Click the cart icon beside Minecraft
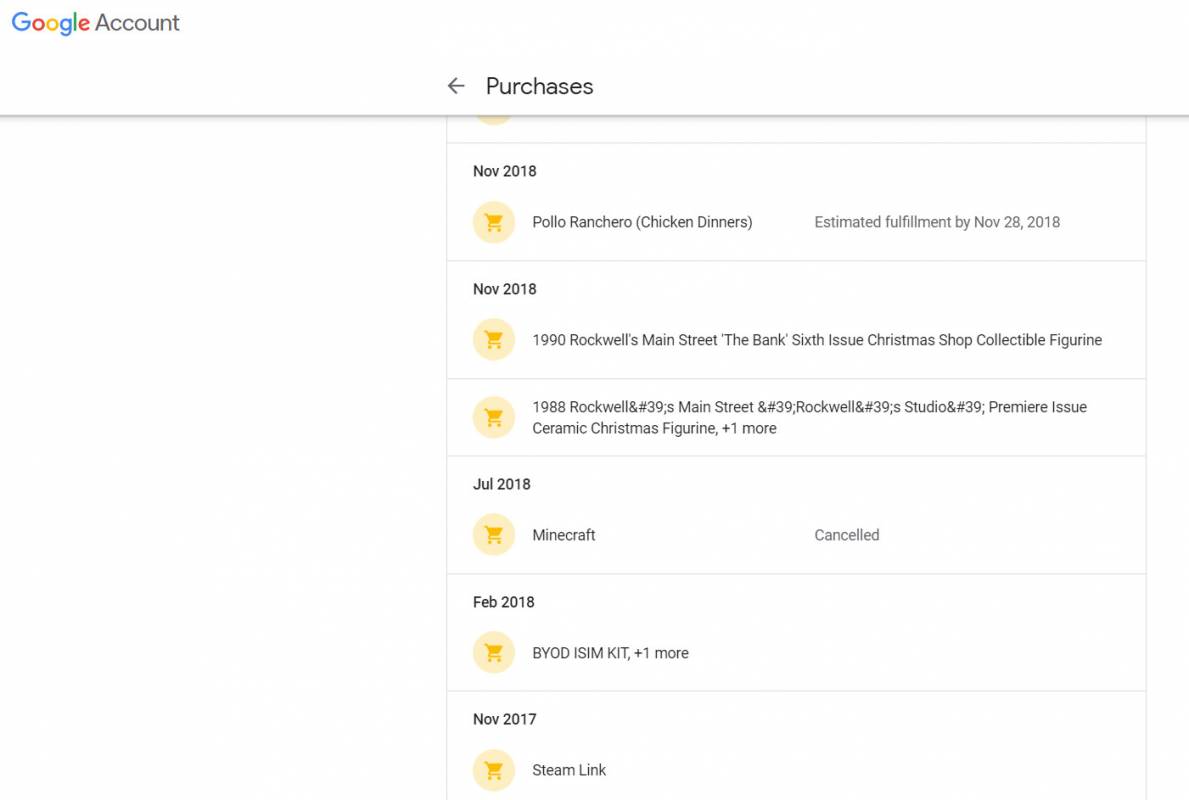The height and width of the screenshot is (800, 1189). 494,535
